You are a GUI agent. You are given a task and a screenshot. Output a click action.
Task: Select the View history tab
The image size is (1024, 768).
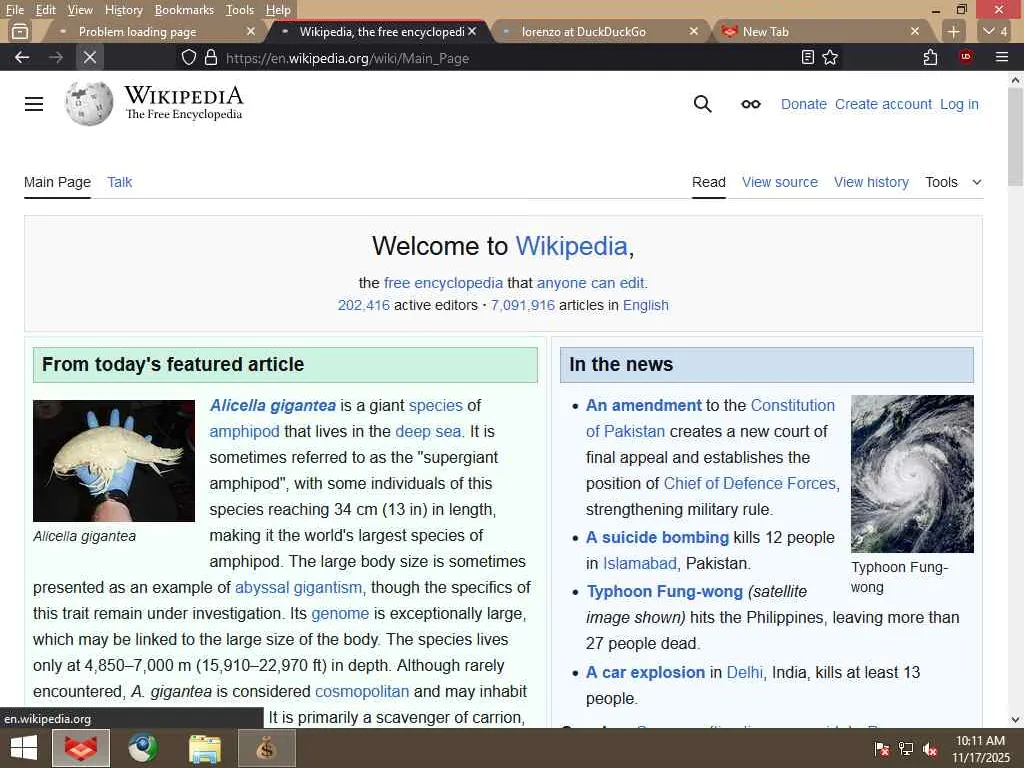871,182
